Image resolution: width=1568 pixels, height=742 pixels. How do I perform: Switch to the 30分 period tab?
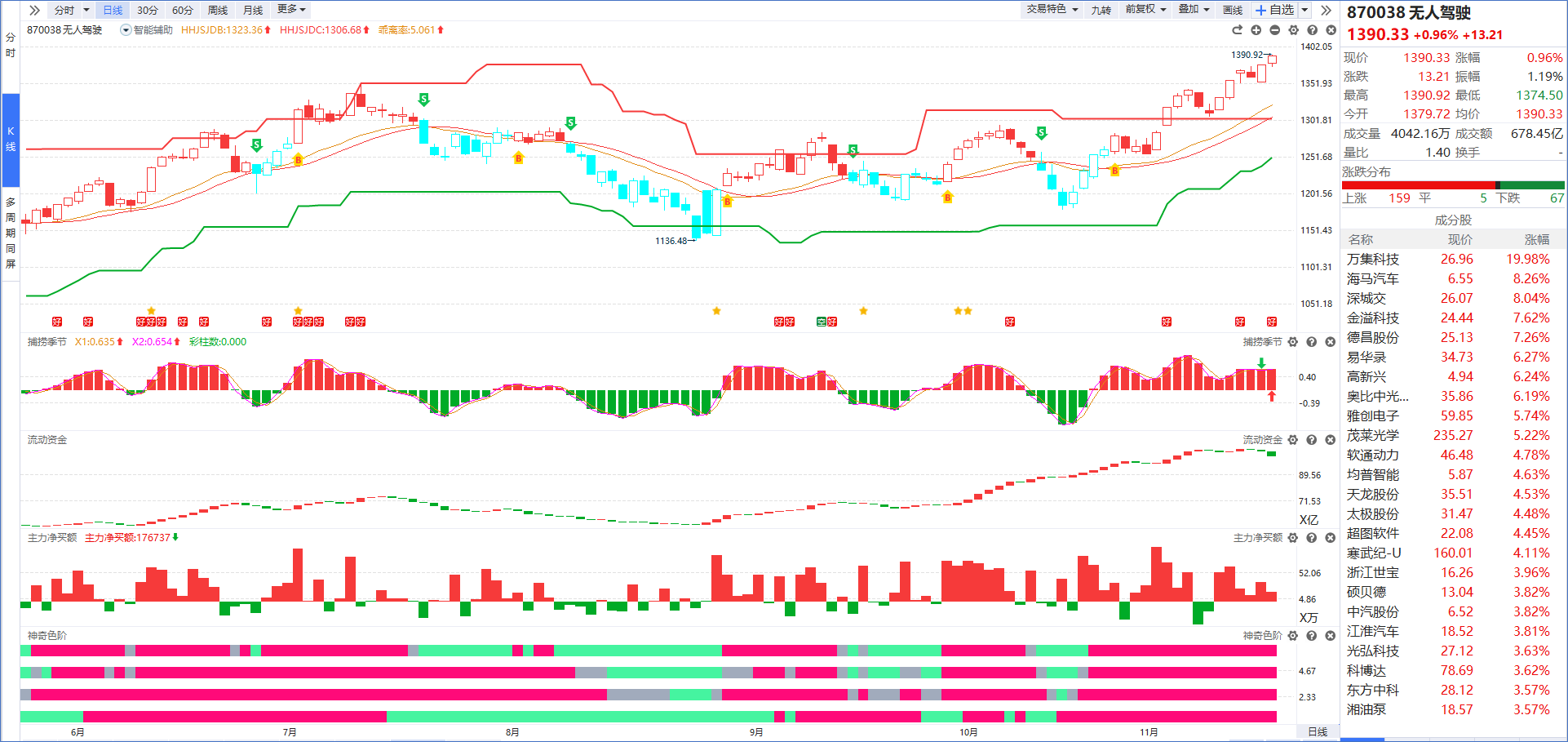click(148, 10)
